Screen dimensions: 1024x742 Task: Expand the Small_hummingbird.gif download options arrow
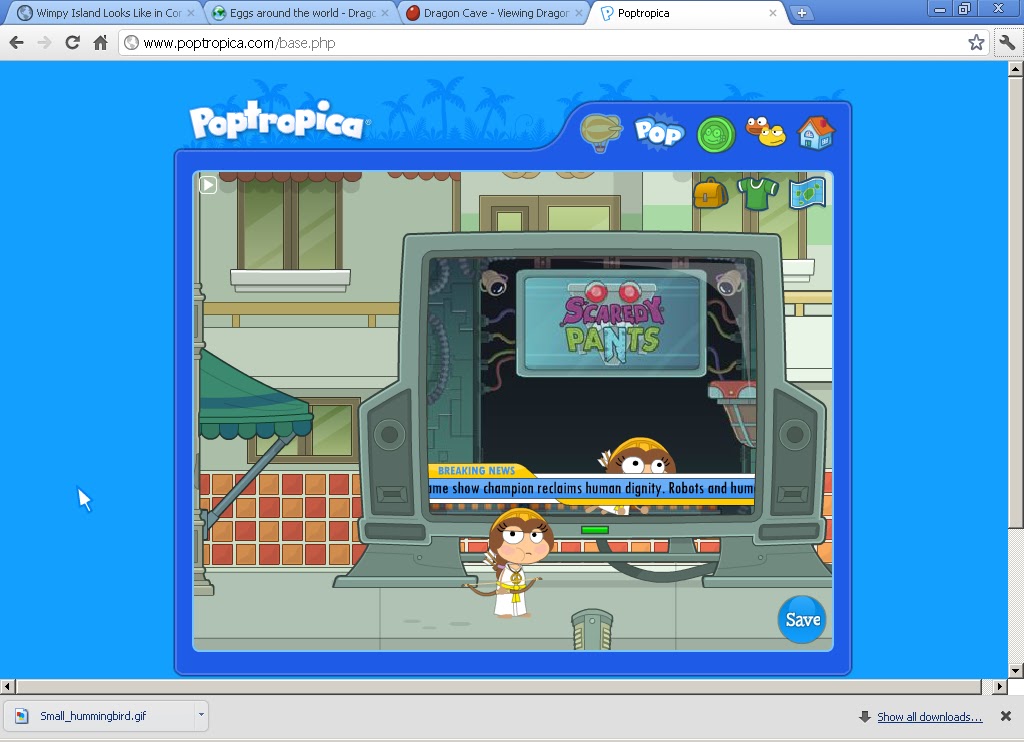pos(201,715)
